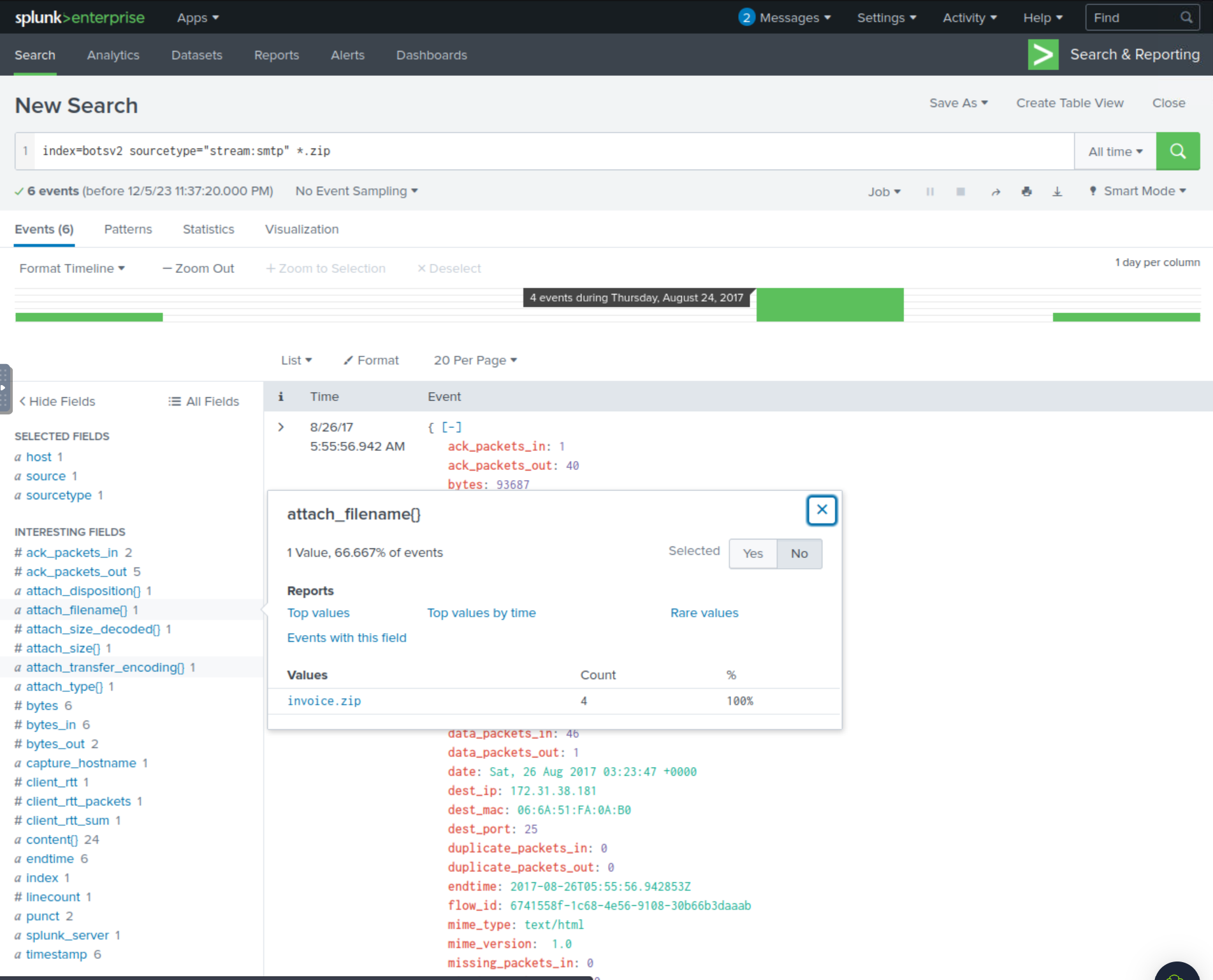Print the search results
This screenshot has height=980, width=1213.
1026,191
